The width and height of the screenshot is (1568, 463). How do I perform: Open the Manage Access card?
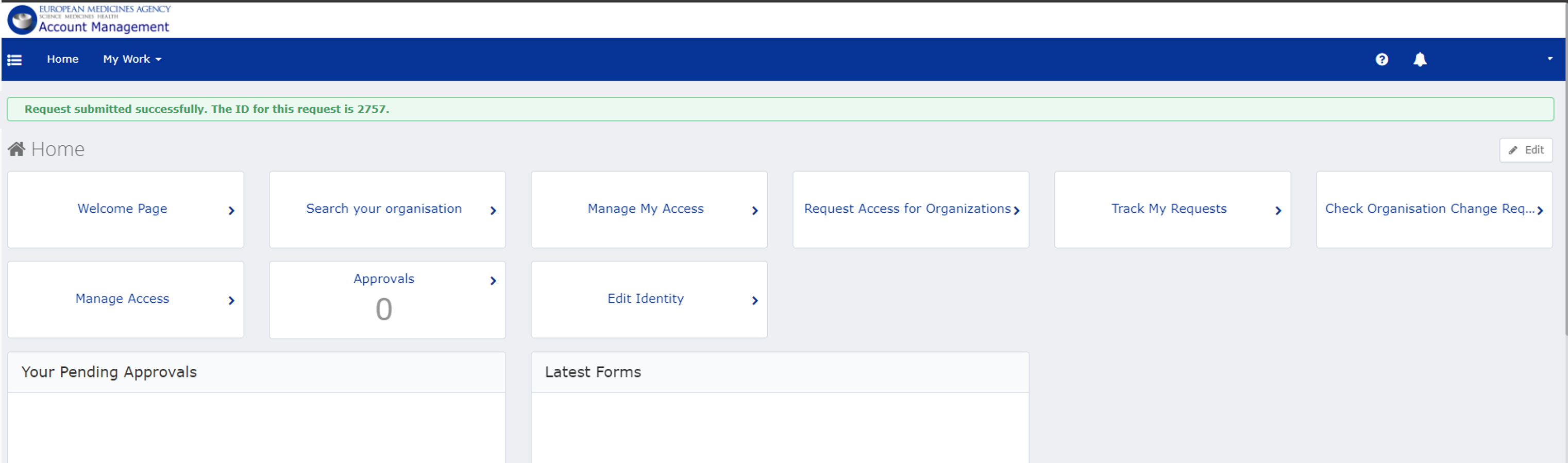click(x=122, y=299)
